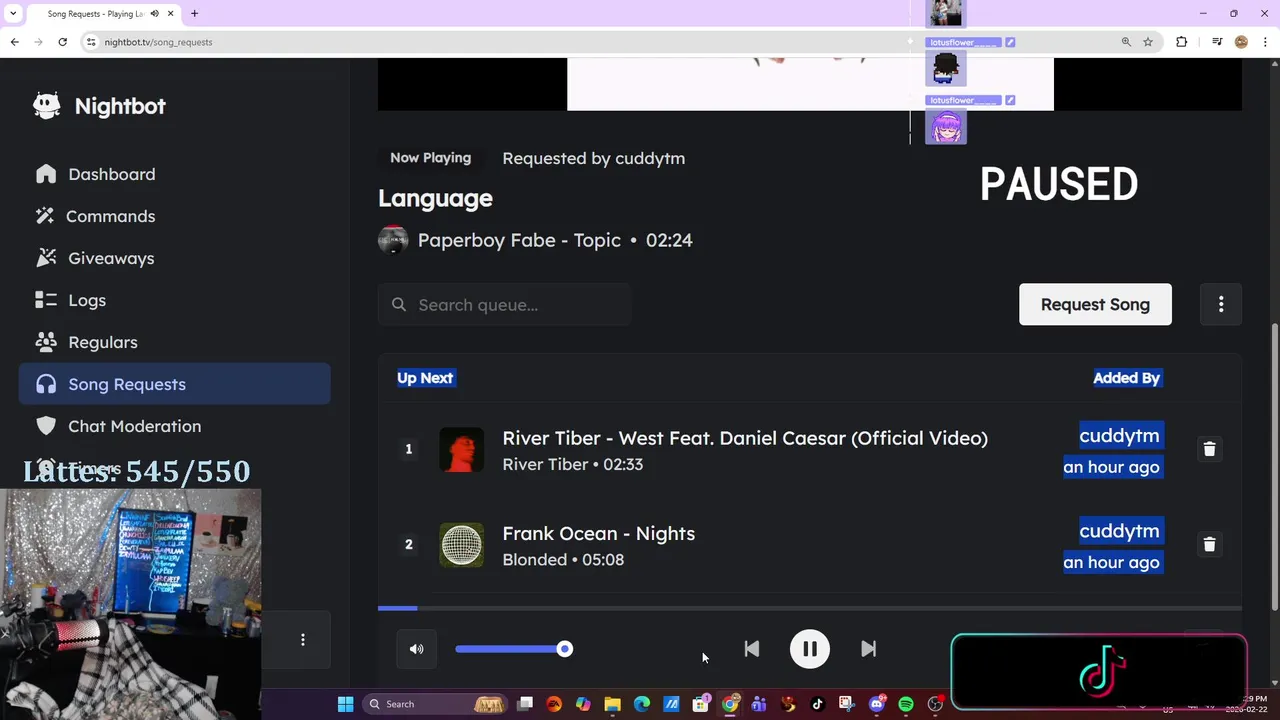Open the browser zoom icon
Screen dimensions: 1280x720
tap(1126, 42)
